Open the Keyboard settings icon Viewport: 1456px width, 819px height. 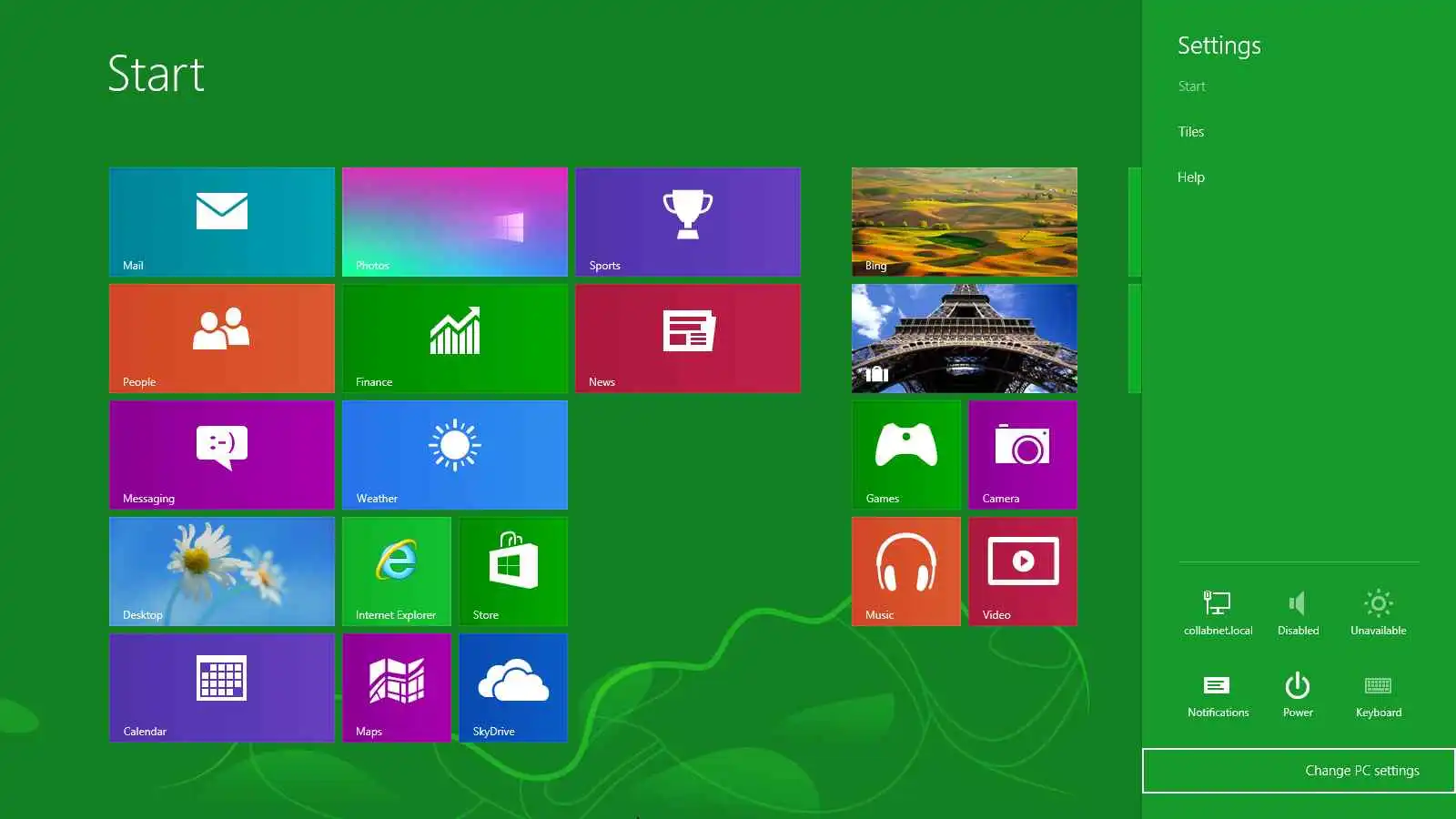(x=1379, y=695)
